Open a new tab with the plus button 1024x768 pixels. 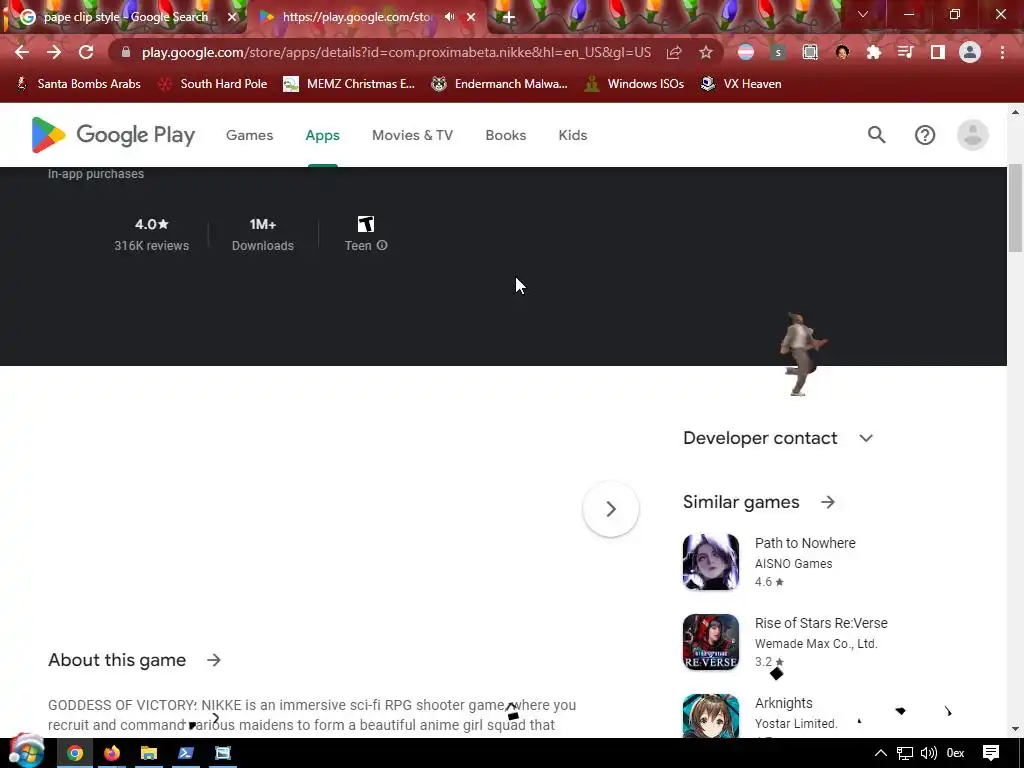coord(509,17)
